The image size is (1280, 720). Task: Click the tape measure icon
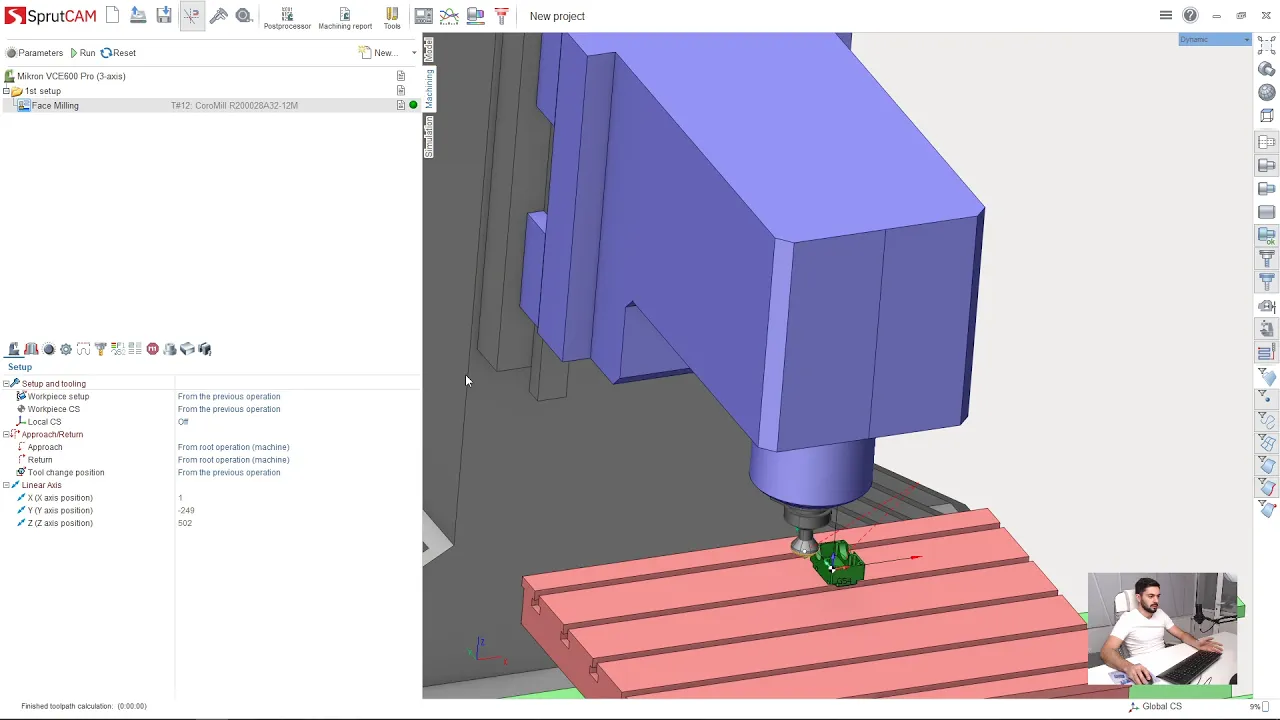point(244,15)
